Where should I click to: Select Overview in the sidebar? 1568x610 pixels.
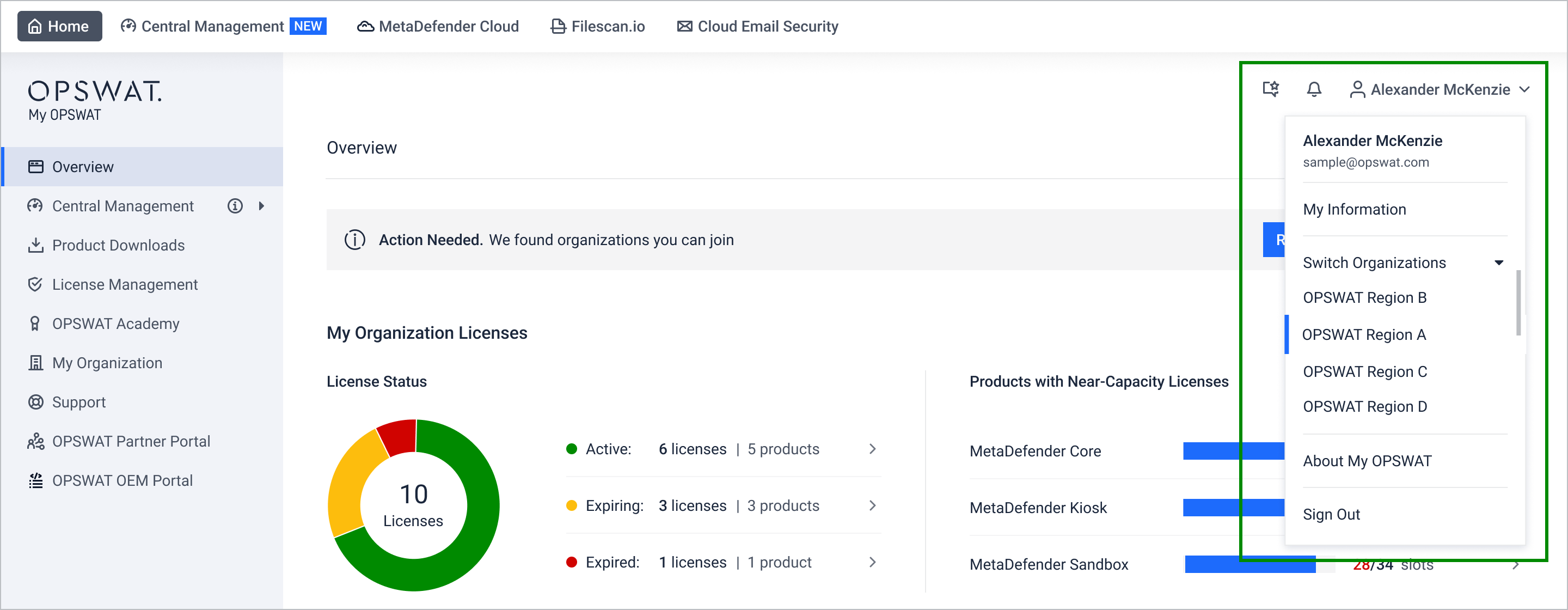(x=143, y=167)
